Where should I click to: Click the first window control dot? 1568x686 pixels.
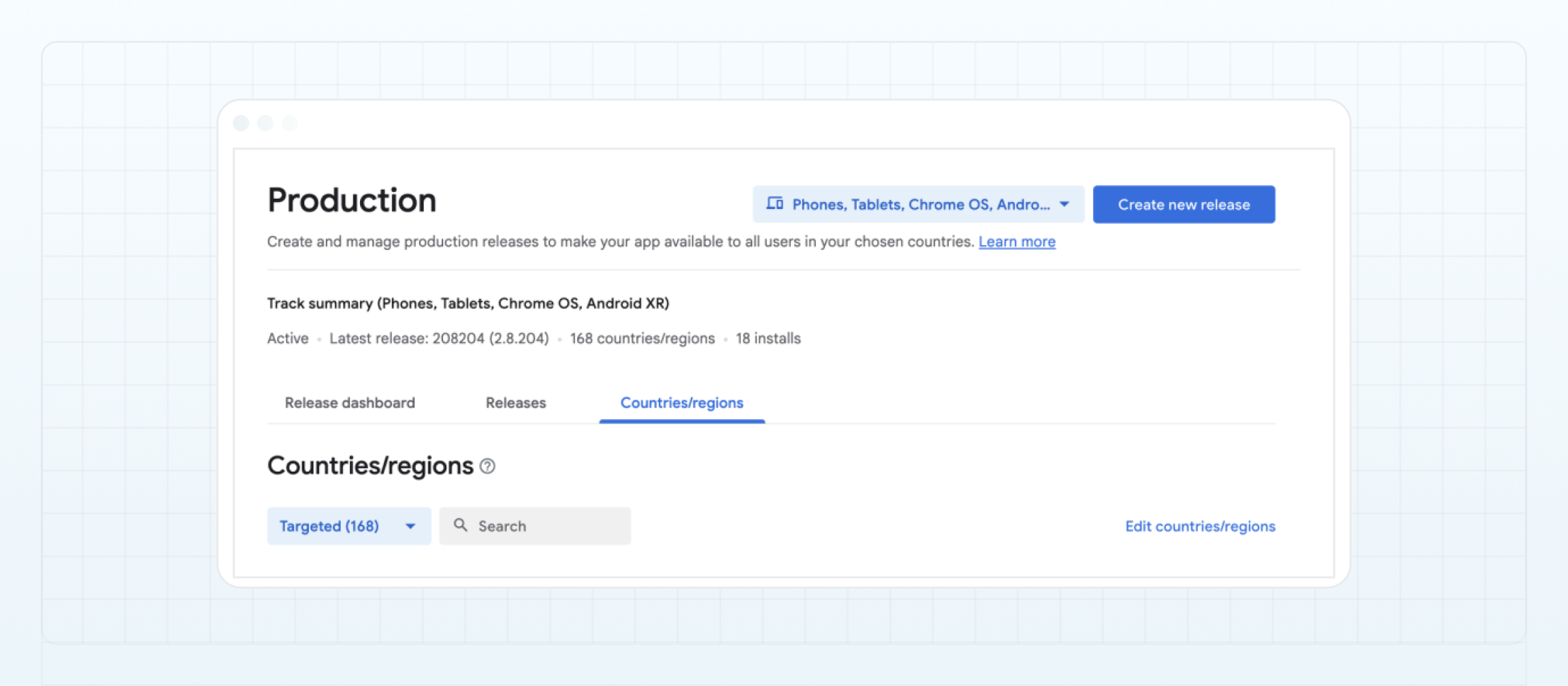[x=241, y=123]
